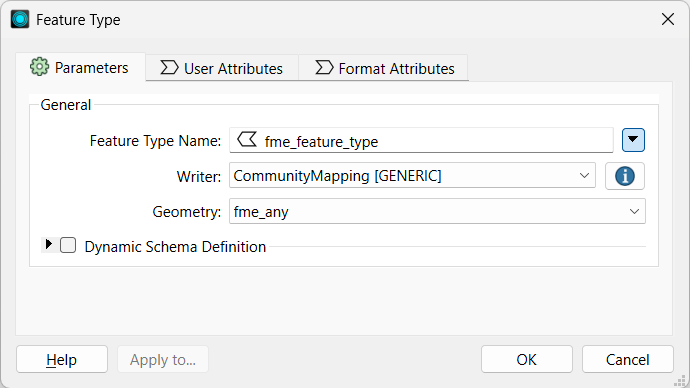The height and width of the screenshot is (388, 690).
Task: Click the FME app icon in title bar
Action: click(x=20, y=19)
